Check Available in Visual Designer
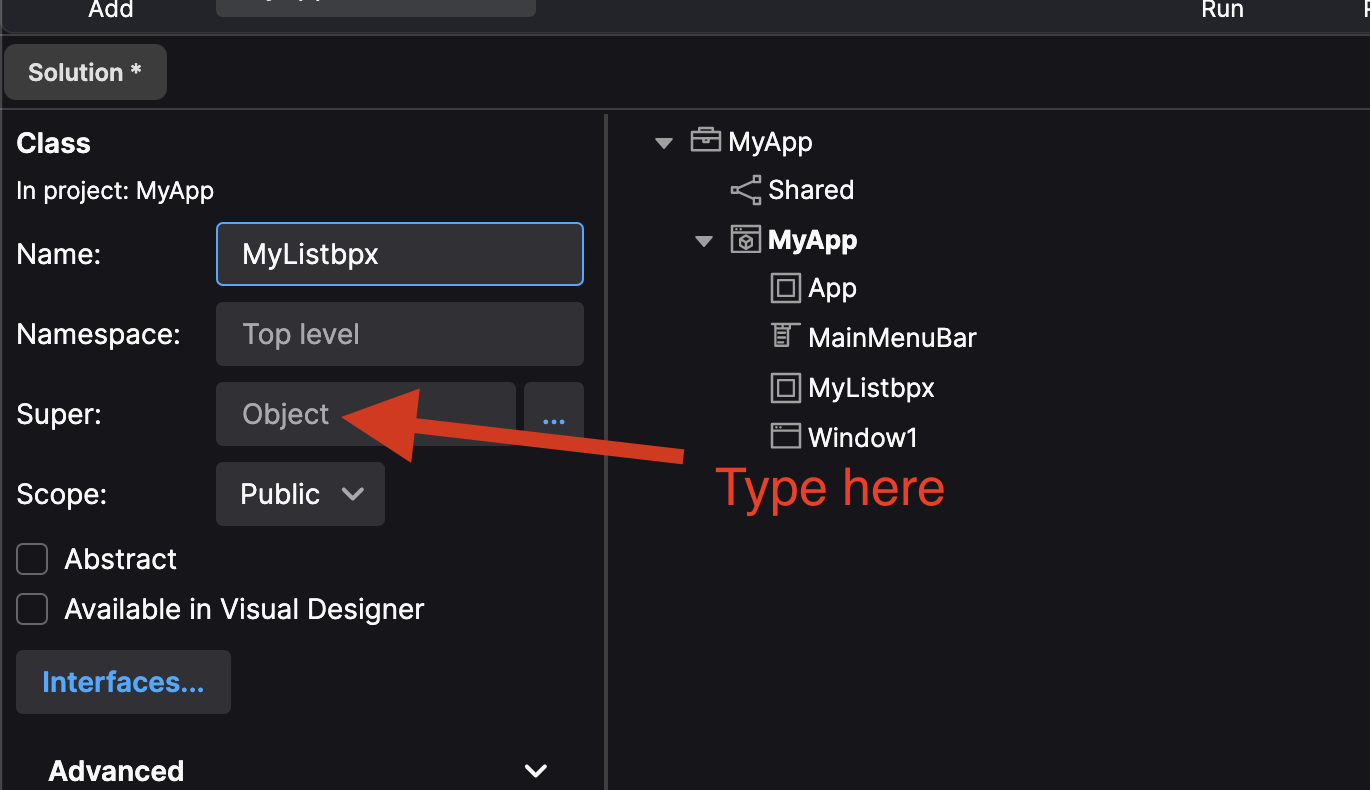Viewport: 1370px width, 790px height. (x=32, y=609)
